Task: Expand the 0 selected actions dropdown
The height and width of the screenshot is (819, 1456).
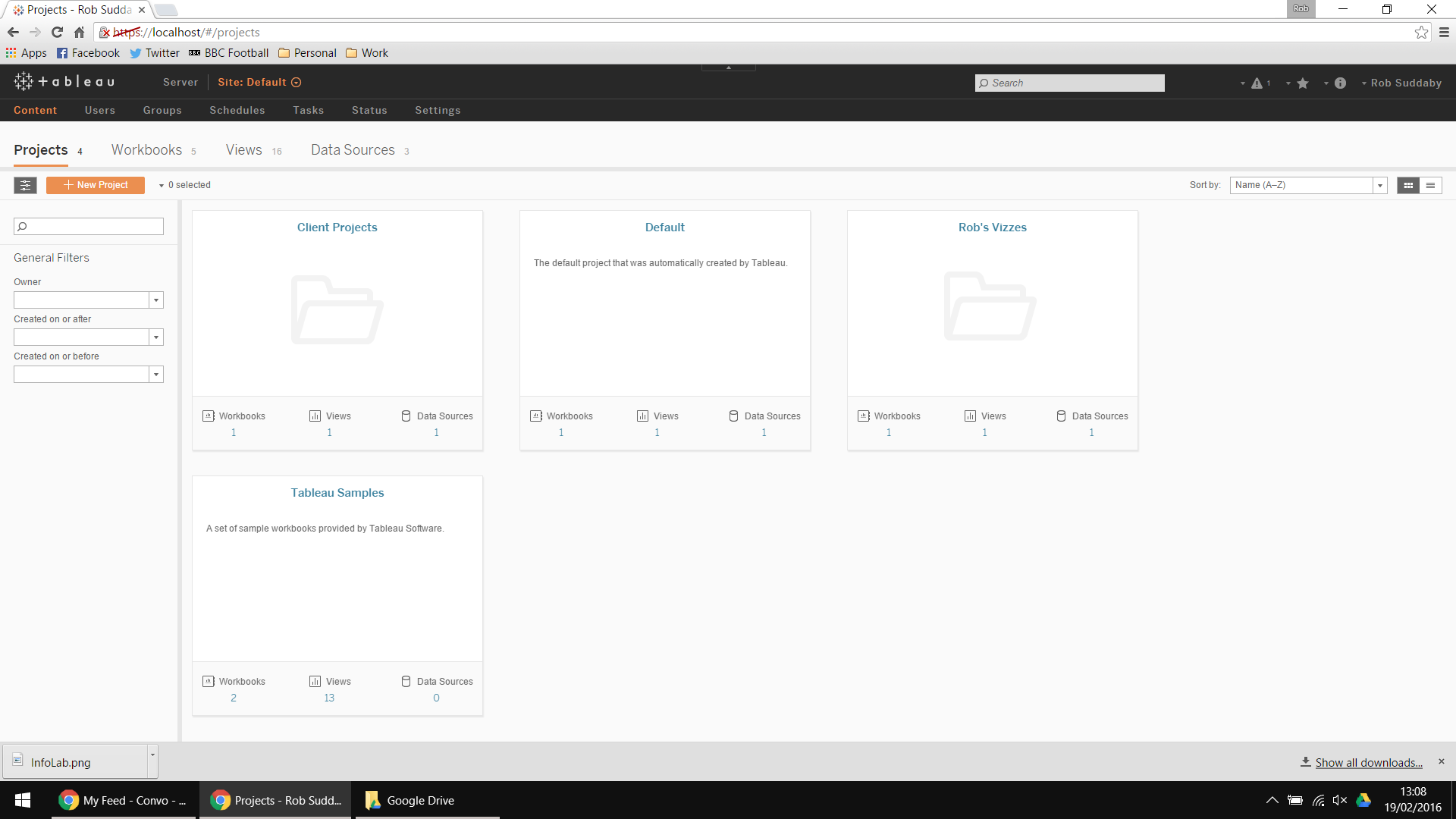Action: pos(184,185)
